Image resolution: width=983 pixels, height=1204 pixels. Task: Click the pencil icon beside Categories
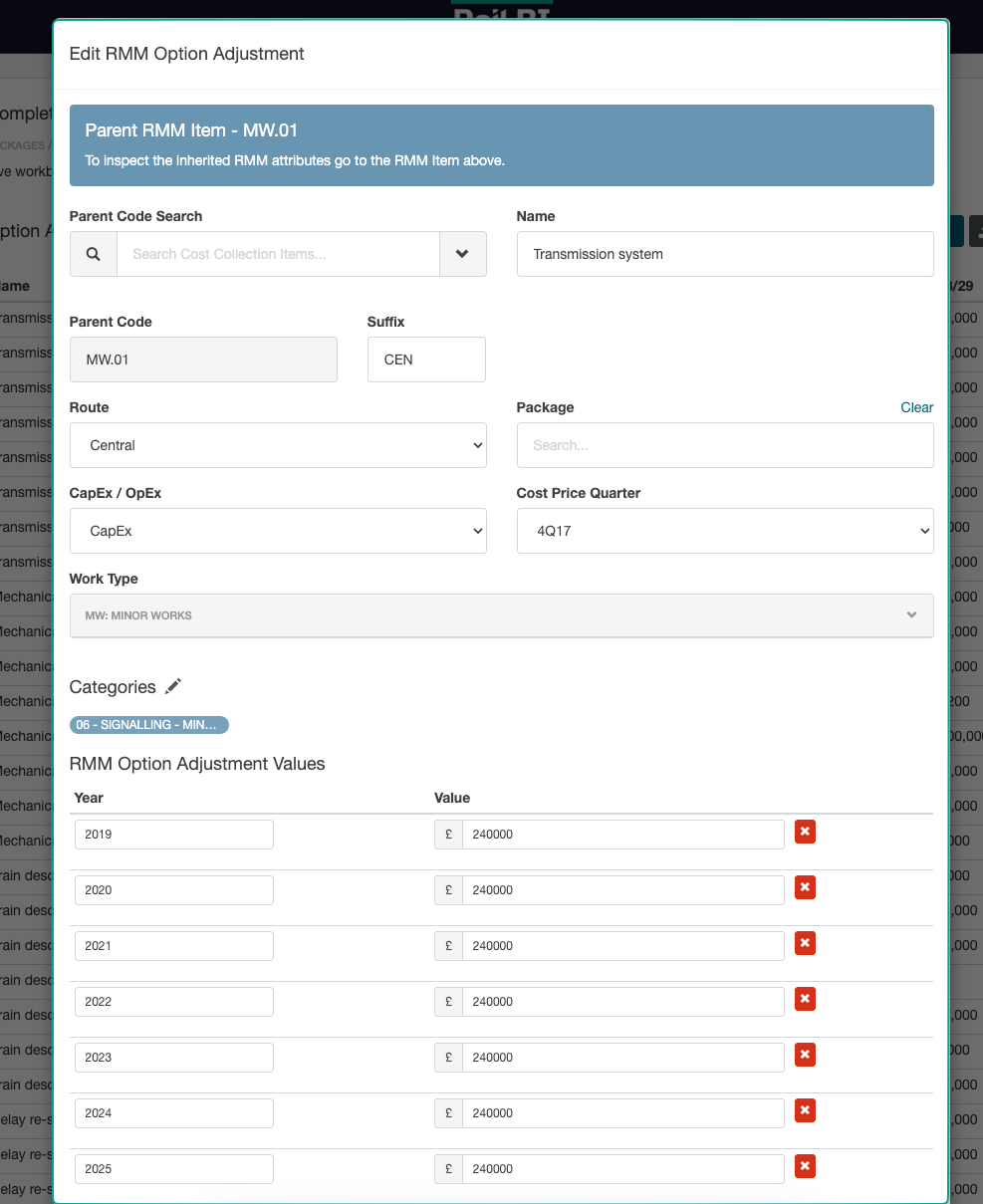(x=173, y=686)
